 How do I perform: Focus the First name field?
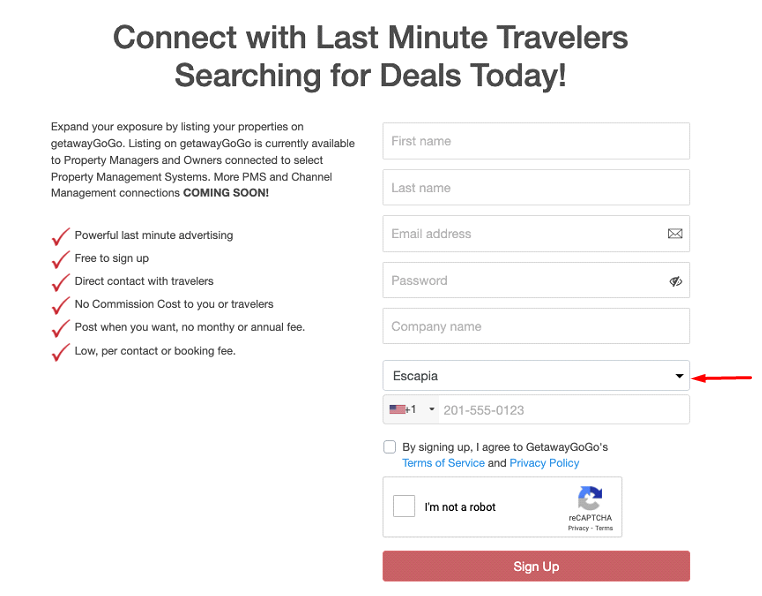tap(536, 141)
